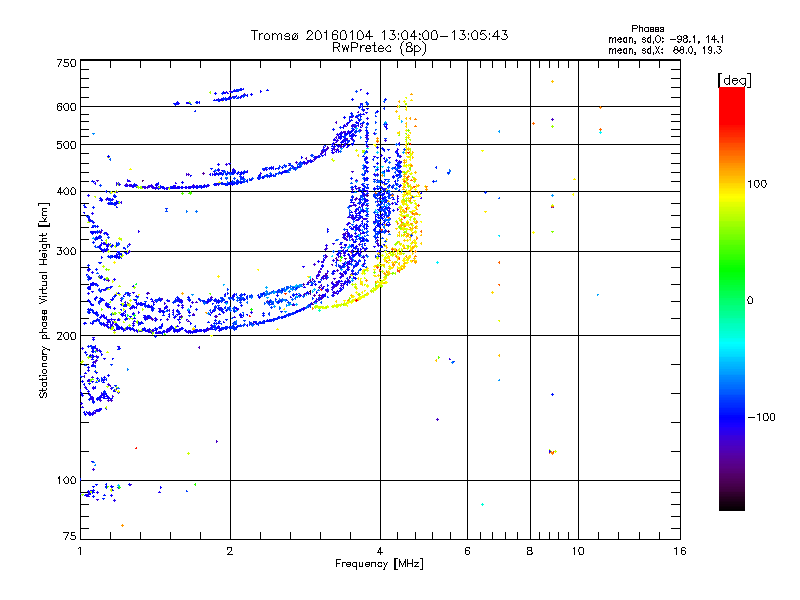
Task: Click the colorbar tick label '0'
Action: [x=750, y=301]
